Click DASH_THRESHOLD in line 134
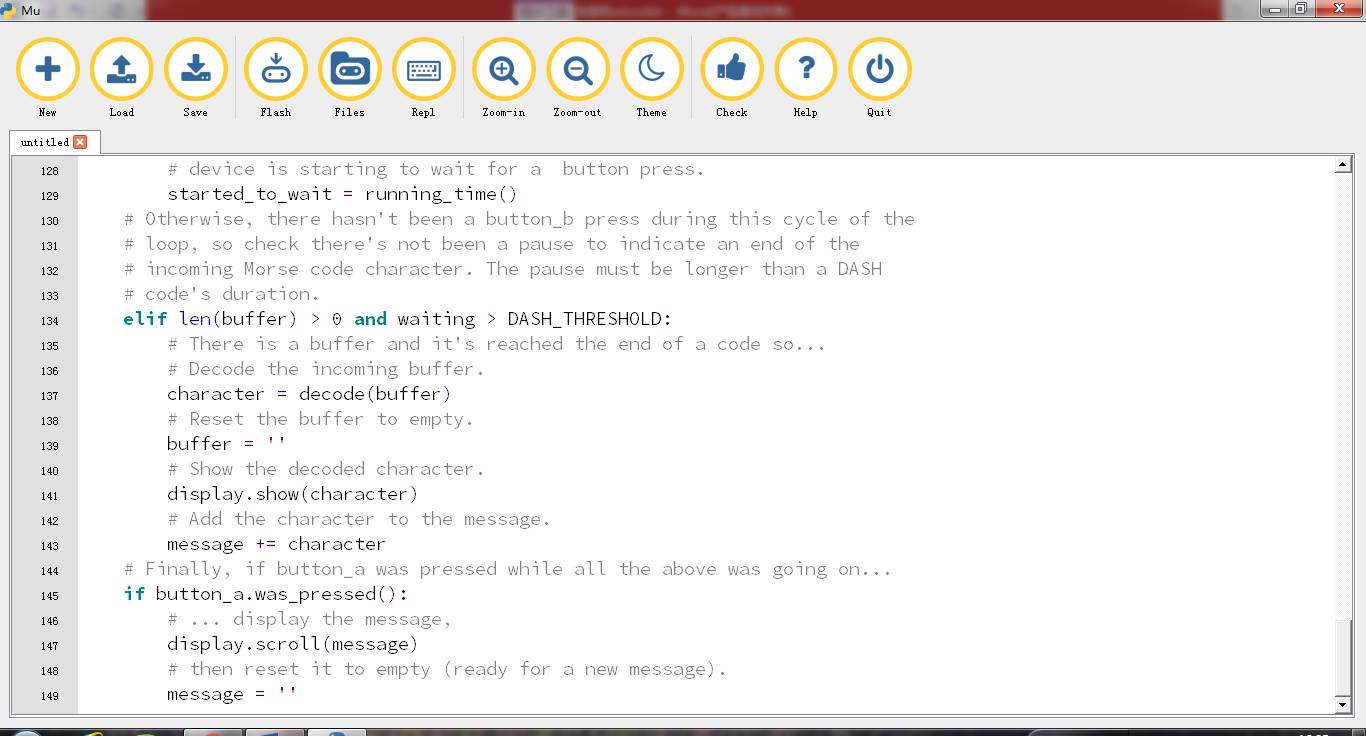1366x736 pixels. pyautogui.click(x=585, y=319)
